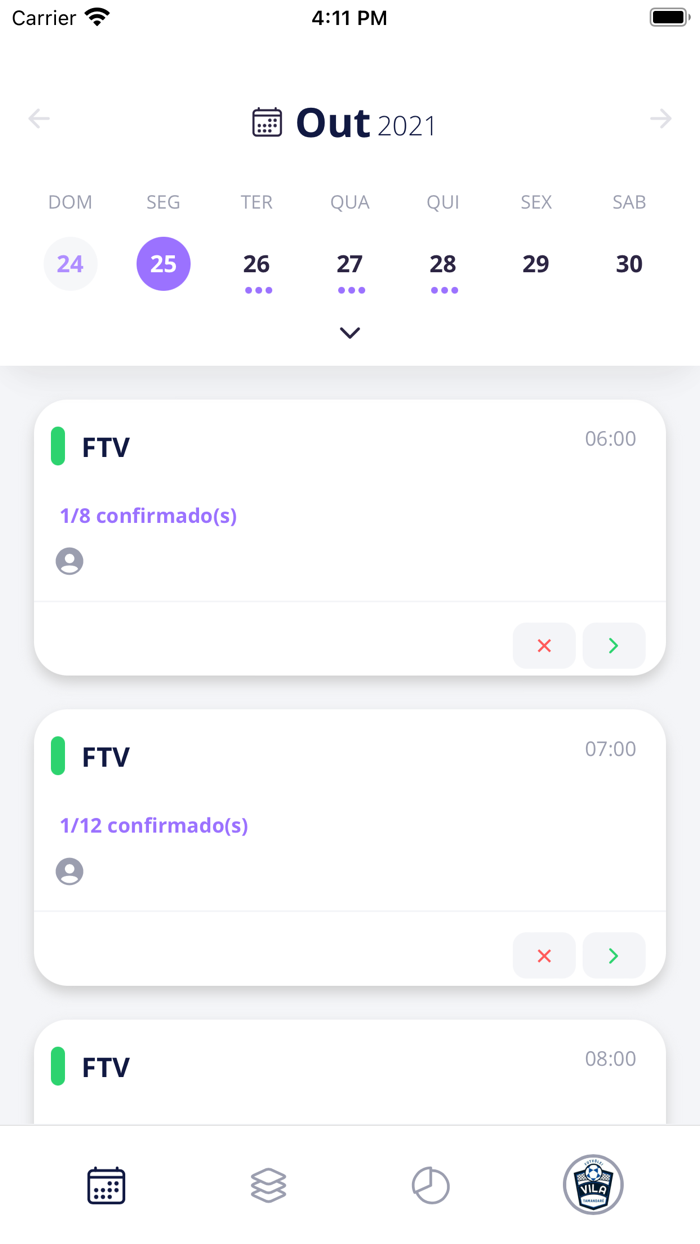Viewport: 700px width, 1244px height.
Task: Tap the 1/12 confirmado(s) link
Action: click(154, 826)
